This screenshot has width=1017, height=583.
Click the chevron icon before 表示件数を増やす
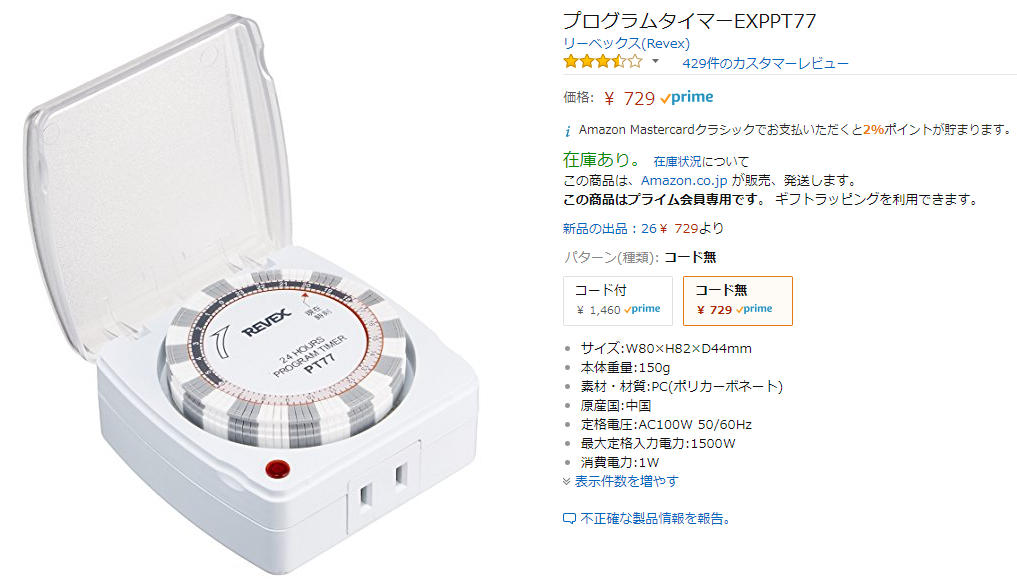(x=567, y=481)
